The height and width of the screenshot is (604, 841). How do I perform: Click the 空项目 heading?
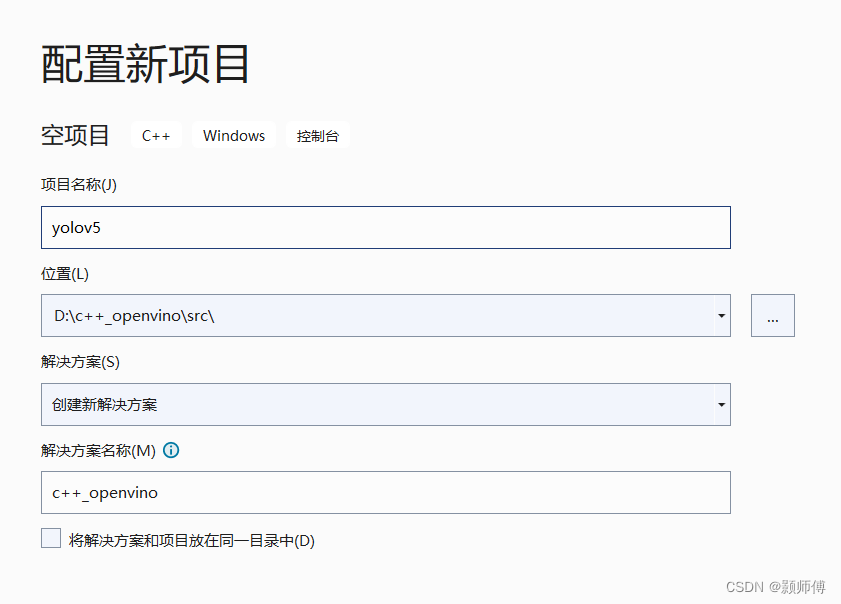75,135
